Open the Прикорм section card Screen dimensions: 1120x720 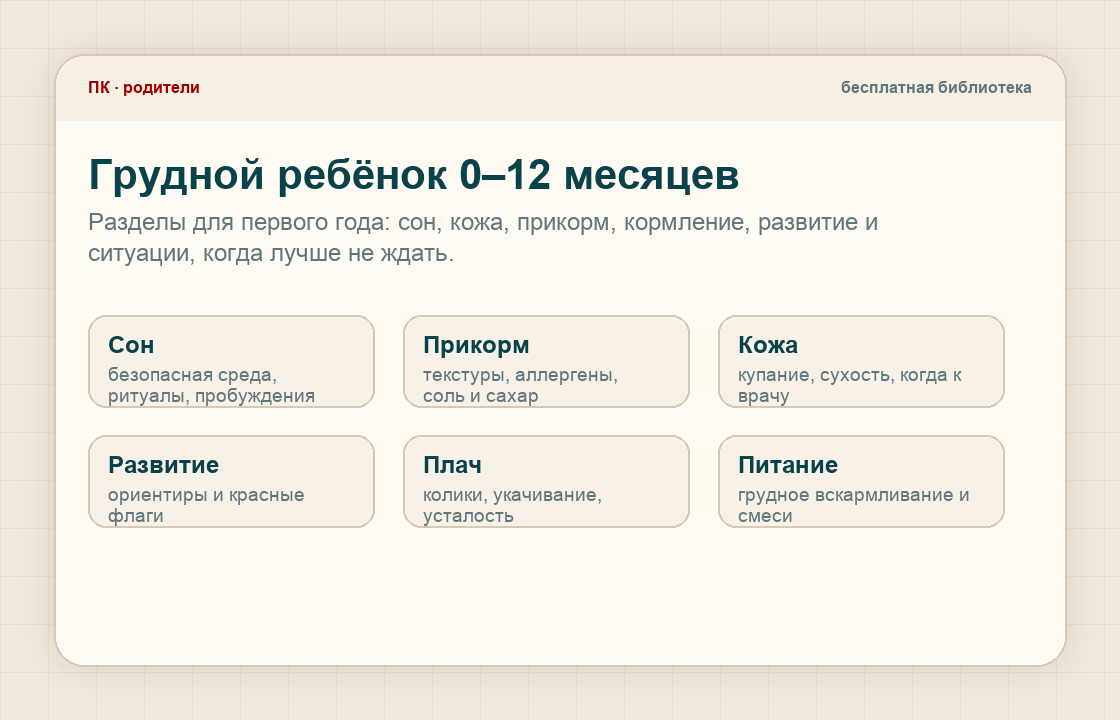point(546,361)
